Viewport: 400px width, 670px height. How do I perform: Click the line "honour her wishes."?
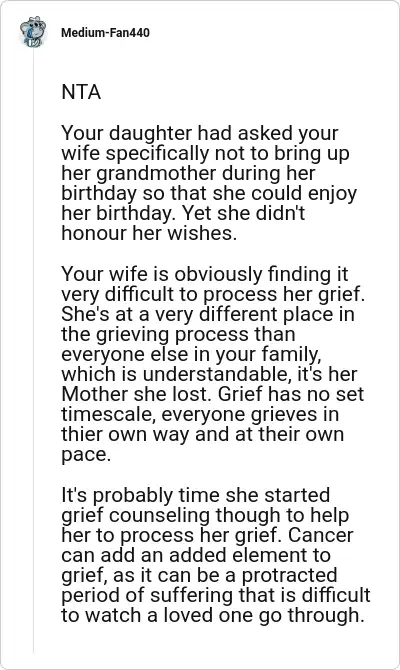[149, 233]
